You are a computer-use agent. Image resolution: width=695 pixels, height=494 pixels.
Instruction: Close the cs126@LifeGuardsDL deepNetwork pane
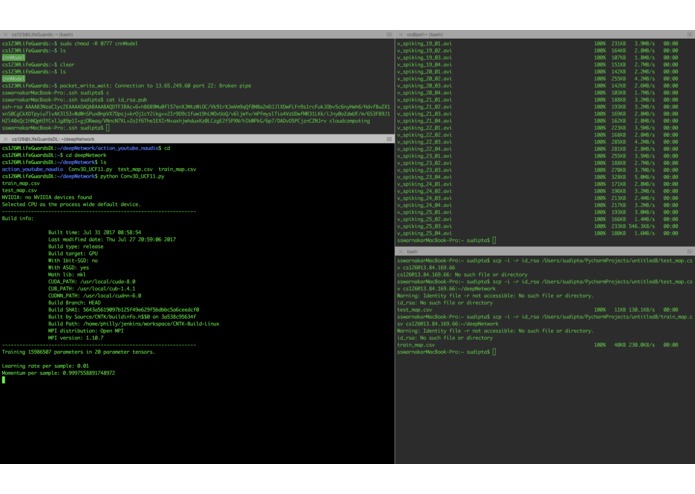click(x=5, y=139)
